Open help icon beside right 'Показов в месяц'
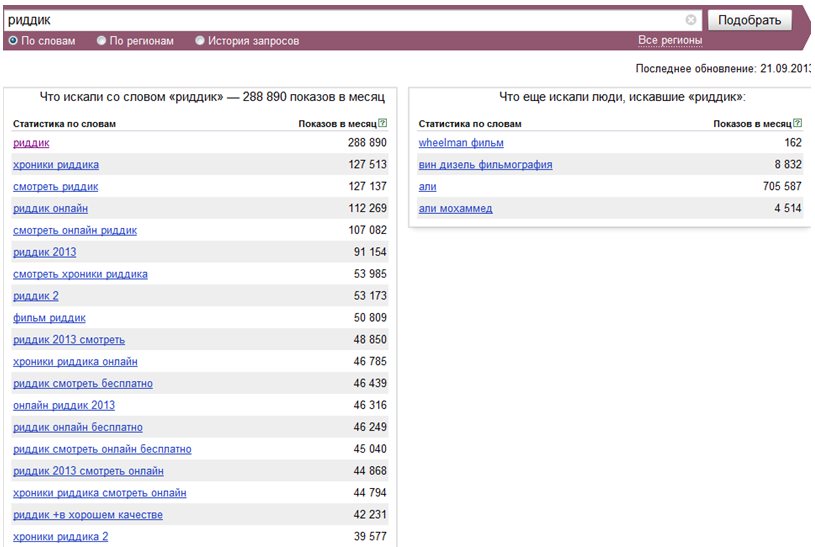This screenshot has height=547, width=815. point(798,123)
